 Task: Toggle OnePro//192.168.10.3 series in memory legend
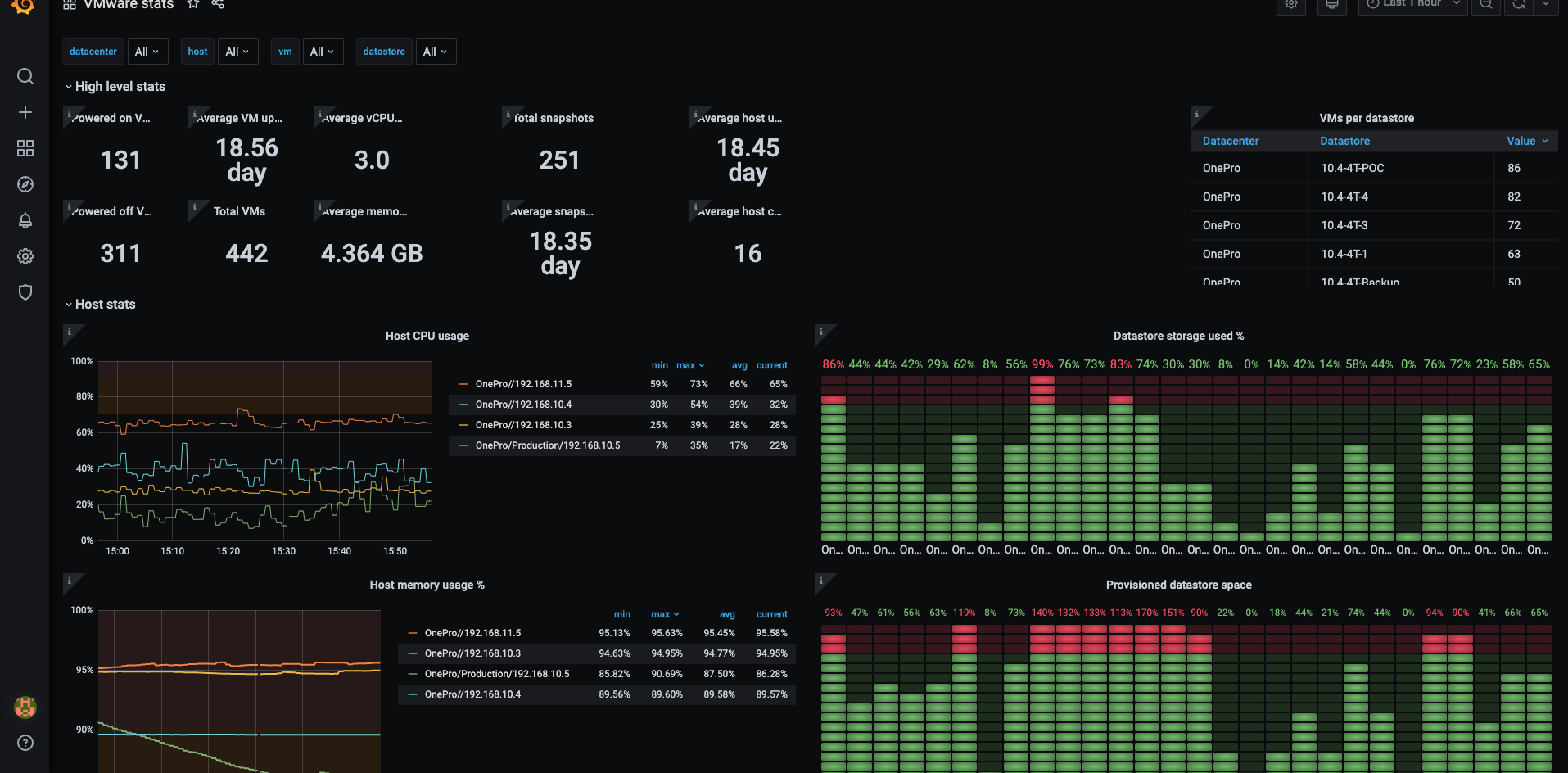pos(472,653)
